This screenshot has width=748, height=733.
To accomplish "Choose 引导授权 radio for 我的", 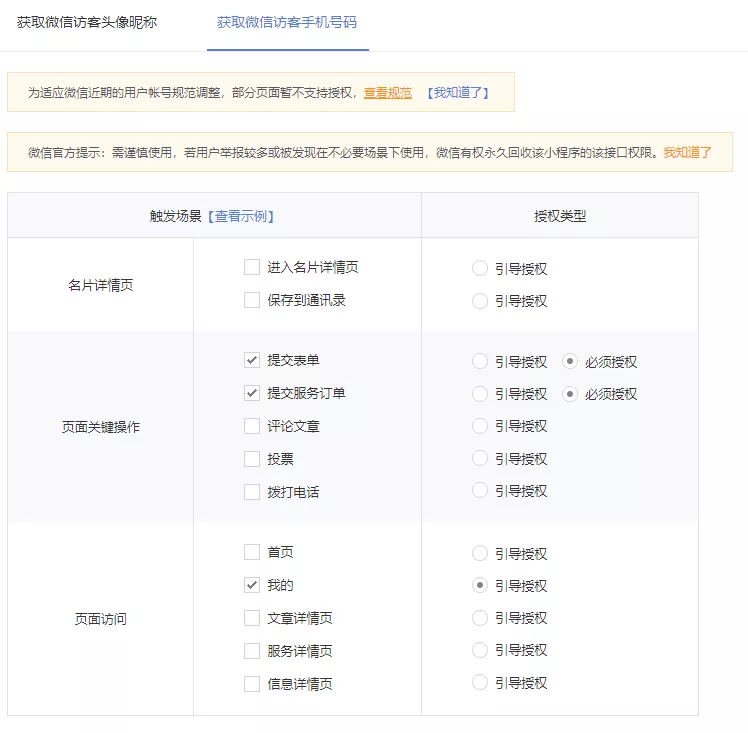I will [479, 585].
